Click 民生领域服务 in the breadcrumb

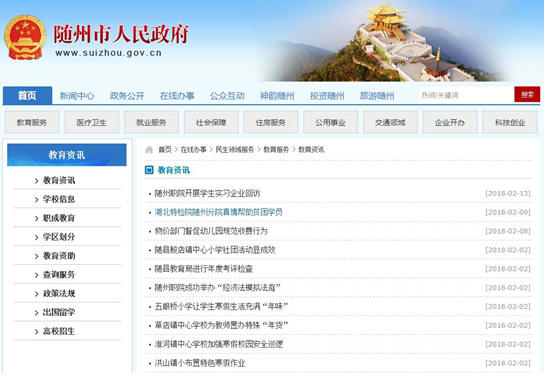click(235, 150)
